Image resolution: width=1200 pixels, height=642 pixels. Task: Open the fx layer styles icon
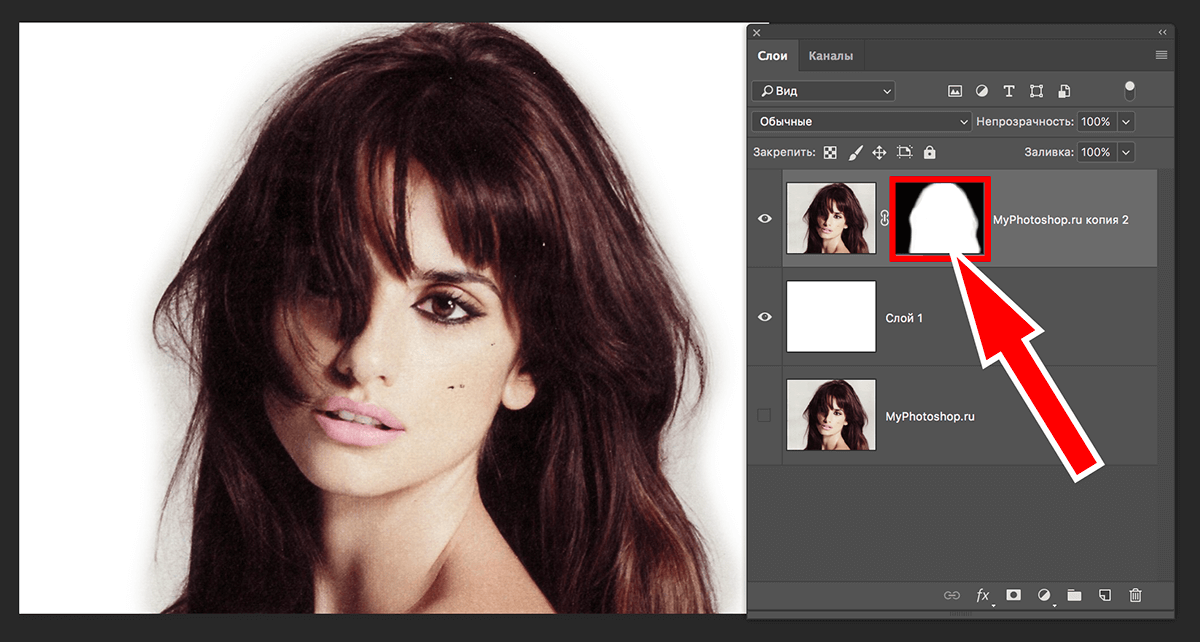click(982, 595)
